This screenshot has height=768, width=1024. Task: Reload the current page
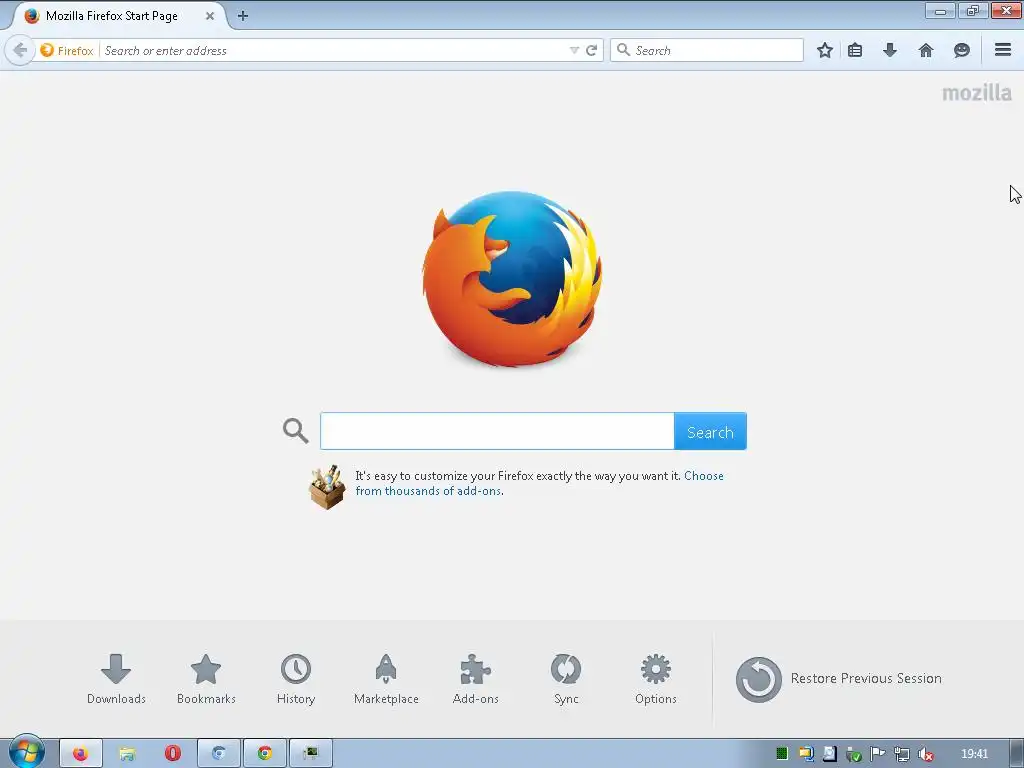click(x=592, y=50)
